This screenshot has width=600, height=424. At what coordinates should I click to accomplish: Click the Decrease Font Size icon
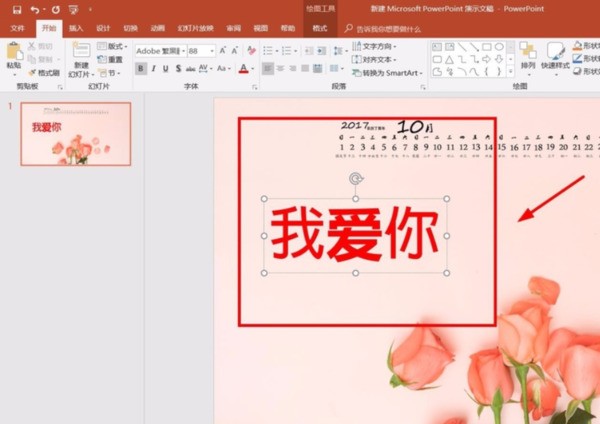click(x=235, y=51)
